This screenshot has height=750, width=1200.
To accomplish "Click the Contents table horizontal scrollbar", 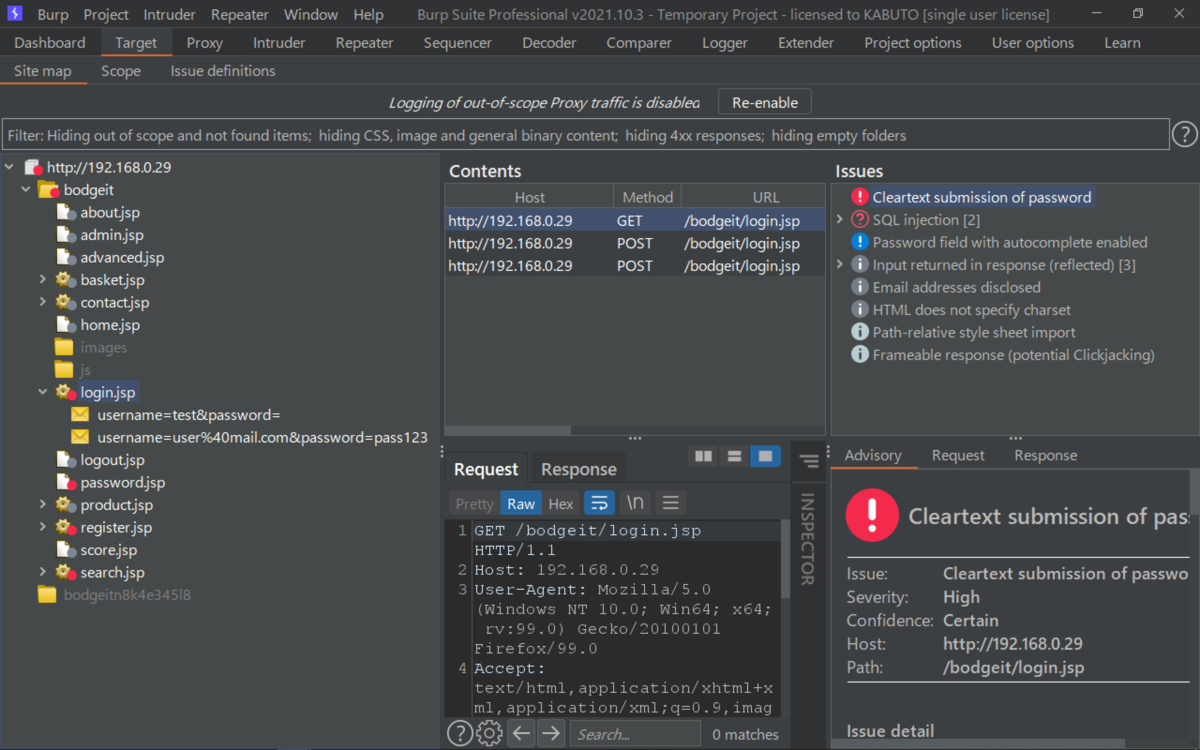I will [509, 430].
